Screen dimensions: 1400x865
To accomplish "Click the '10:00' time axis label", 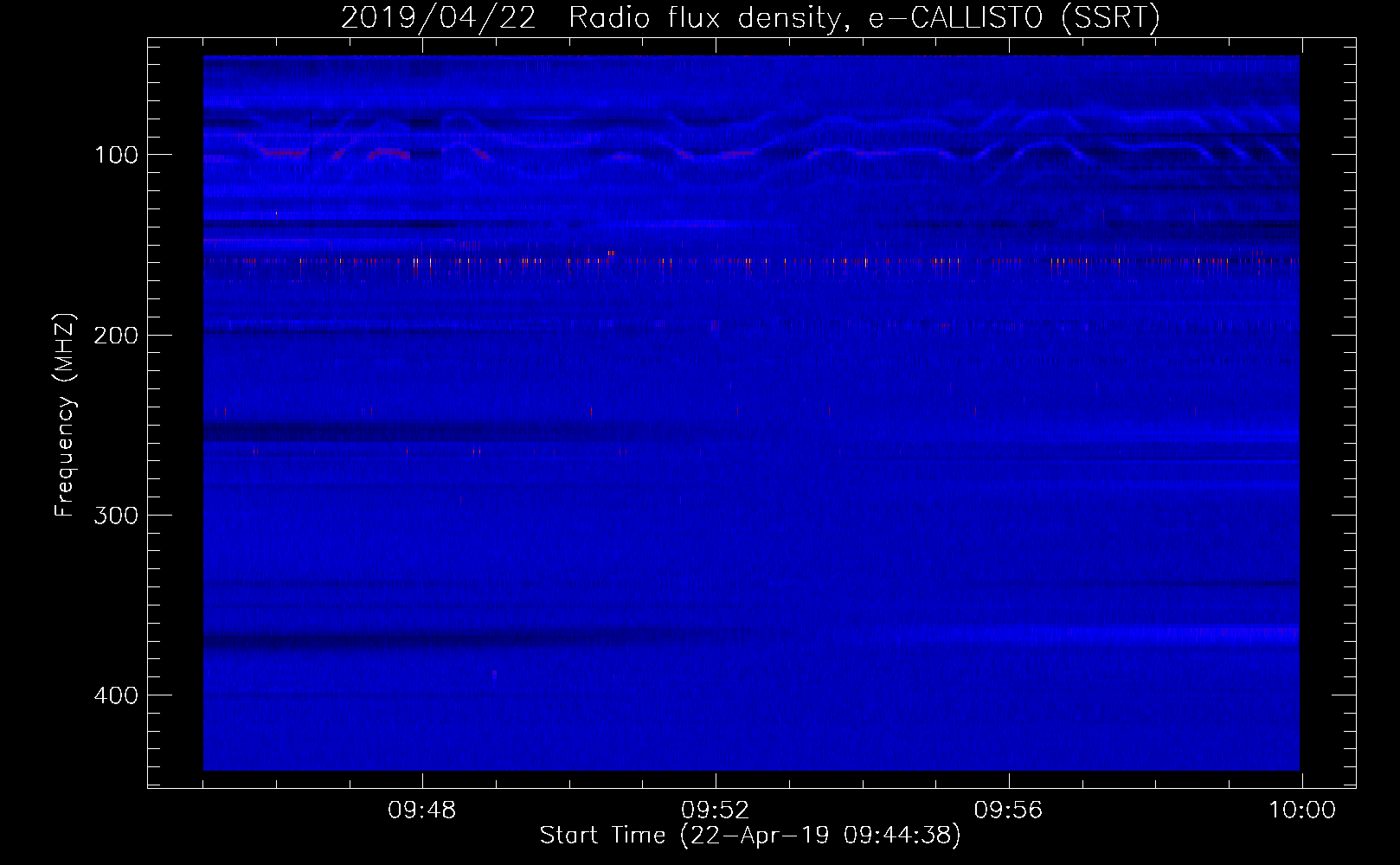I will 1302,811.
